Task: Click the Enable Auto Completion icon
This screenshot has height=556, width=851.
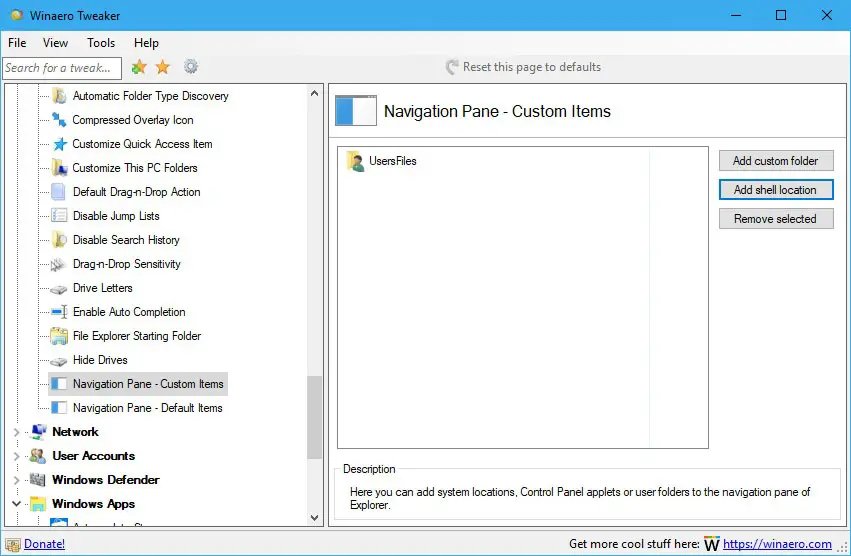Action: [59, 312]
